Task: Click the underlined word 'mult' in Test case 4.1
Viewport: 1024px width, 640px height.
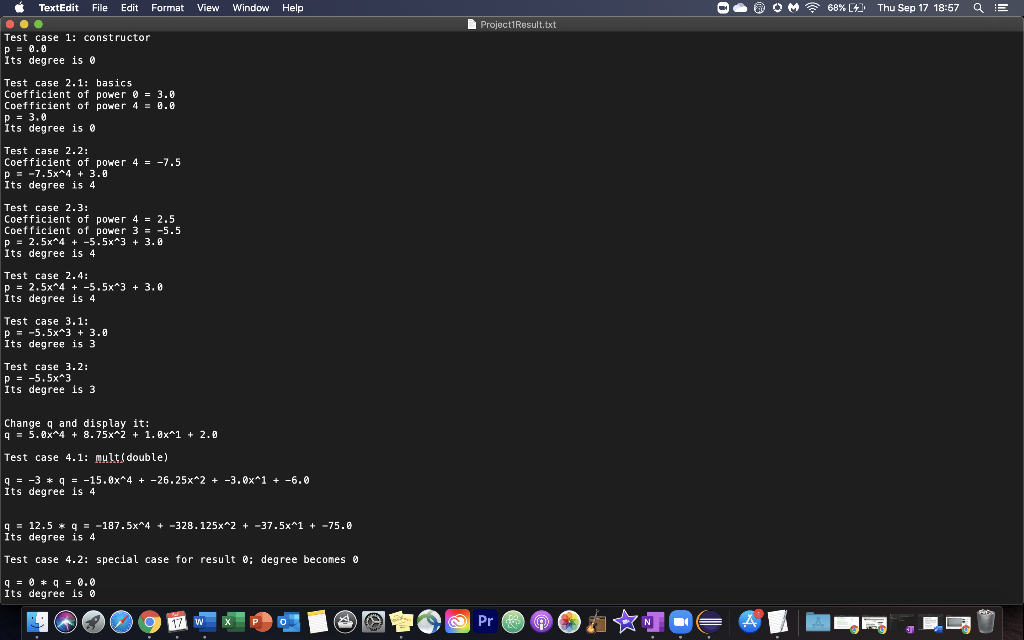Action: [x=108, y=458]
